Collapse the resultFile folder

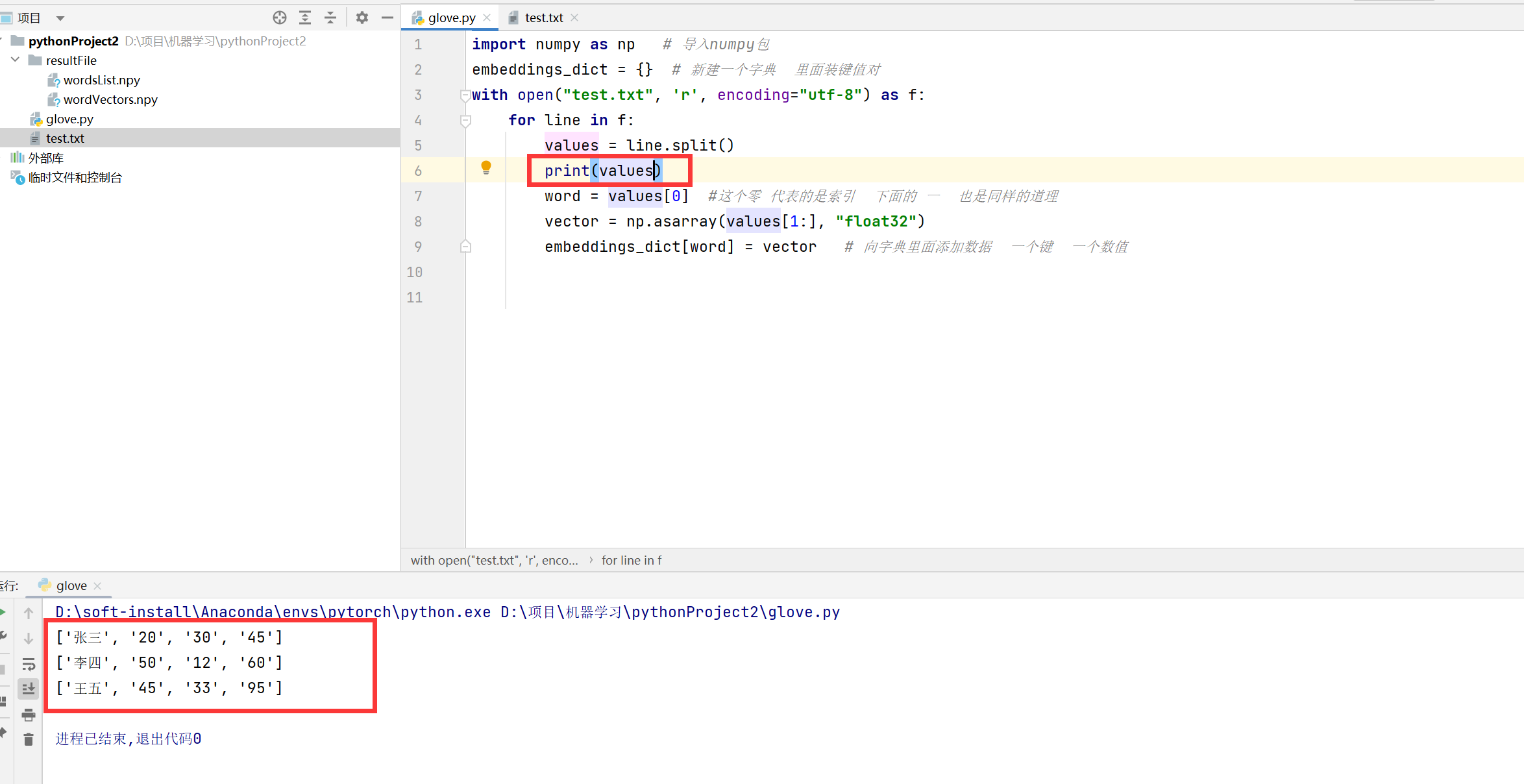tap(16, 60)
